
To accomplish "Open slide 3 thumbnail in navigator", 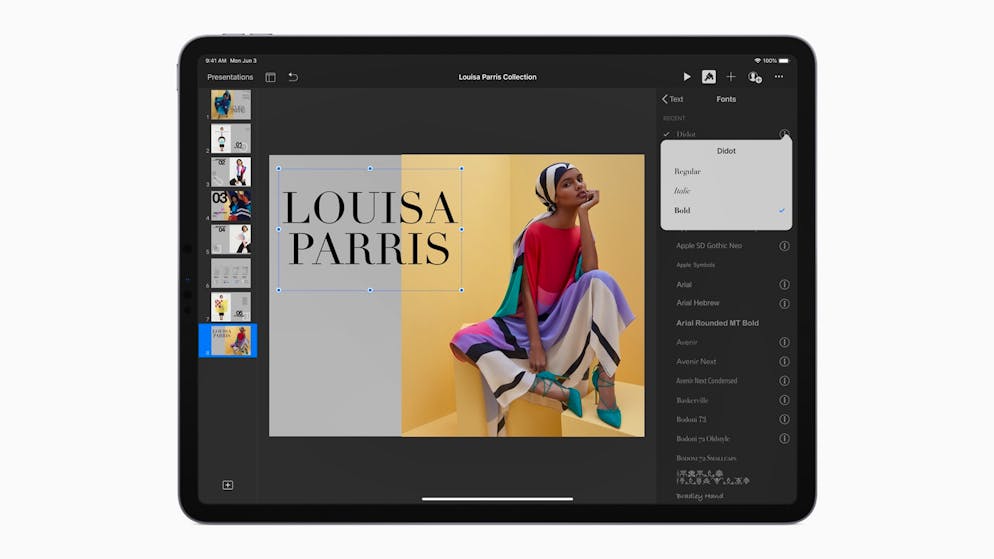I will coord(231,172).
